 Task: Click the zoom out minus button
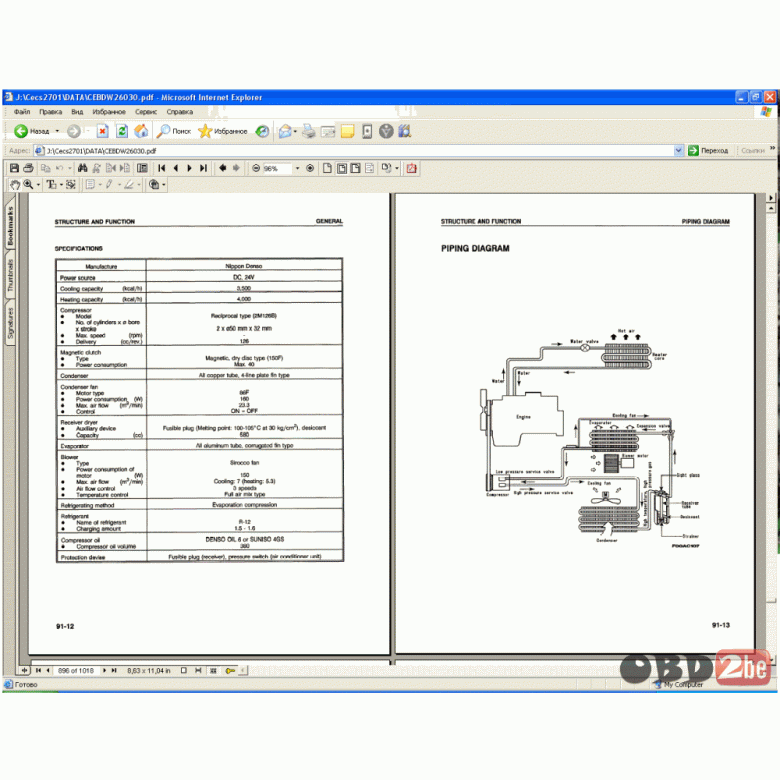(x=256, y=168)
